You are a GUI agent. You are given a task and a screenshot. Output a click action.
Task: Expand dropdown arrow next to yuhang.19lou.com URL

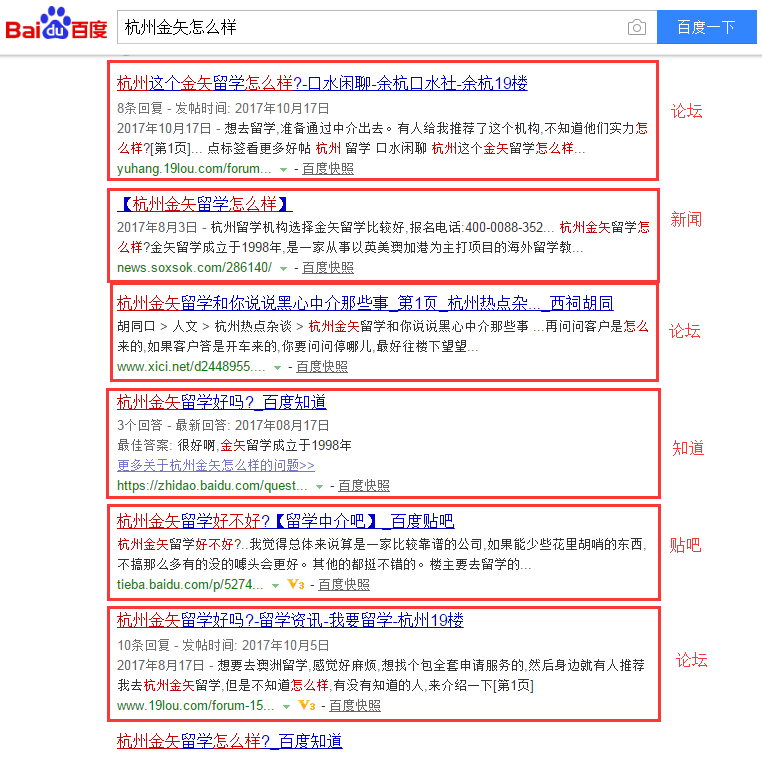[x=283, y=170]
